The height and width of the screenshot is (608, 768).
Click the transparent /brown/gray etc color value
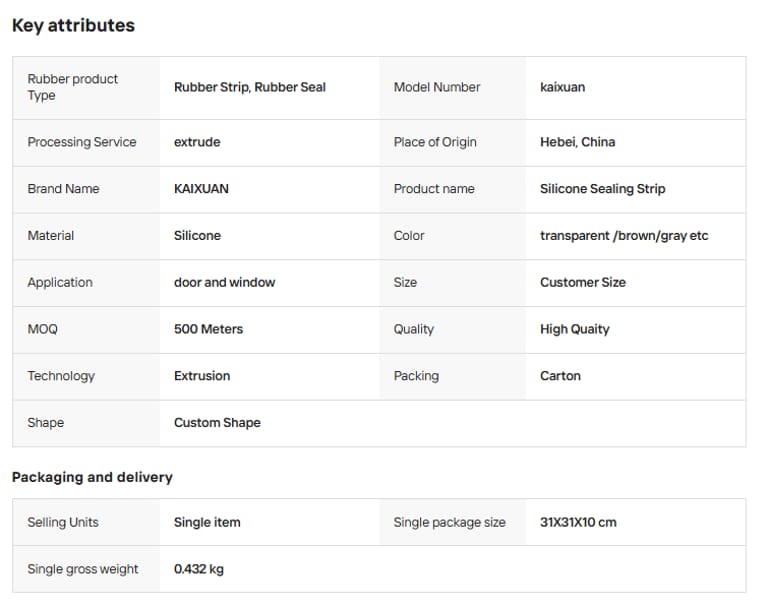click(x=624, y=236)
